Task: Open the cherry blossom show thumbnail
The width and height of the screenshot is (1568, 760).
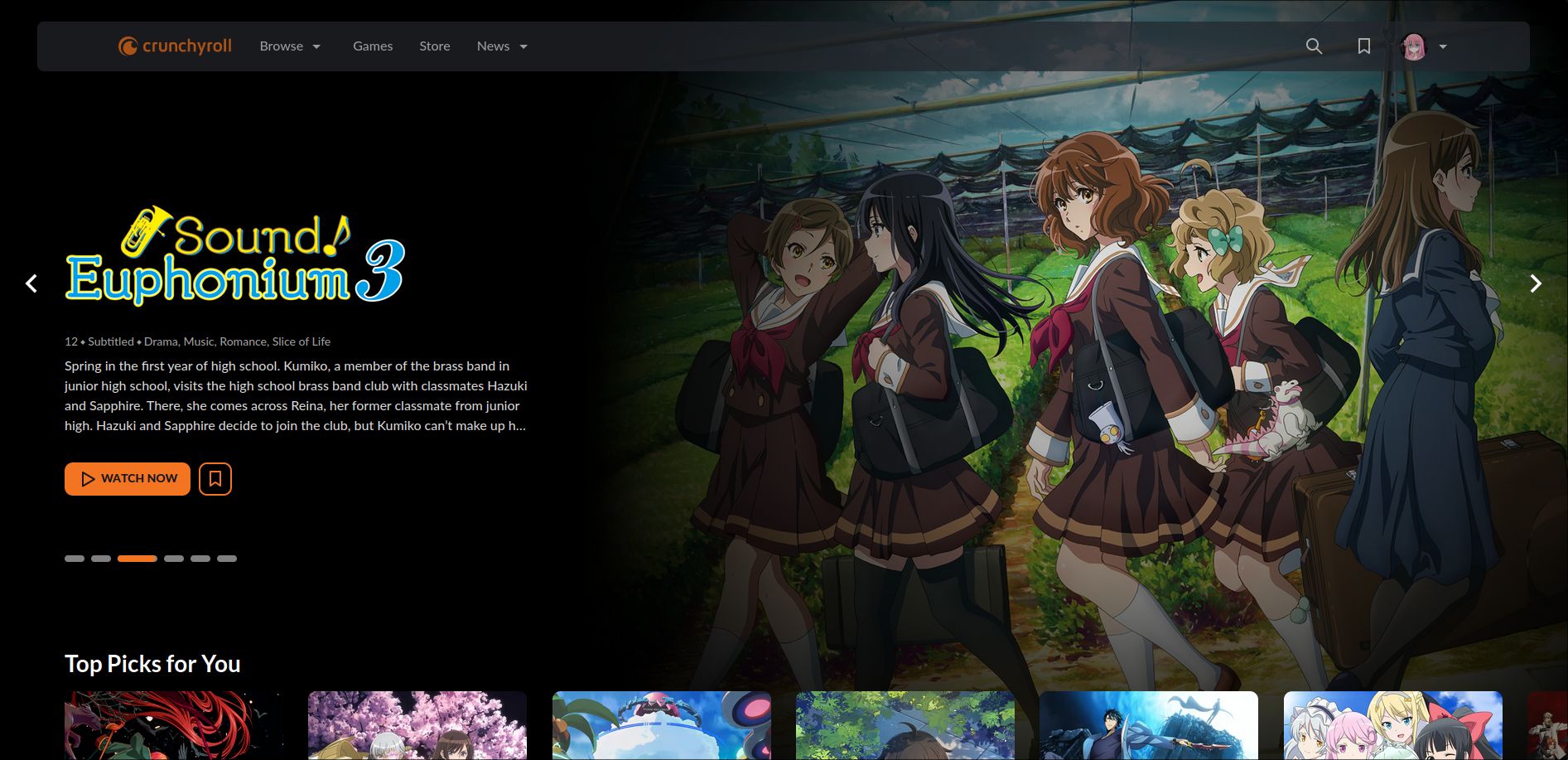Action: click(417, 726)
